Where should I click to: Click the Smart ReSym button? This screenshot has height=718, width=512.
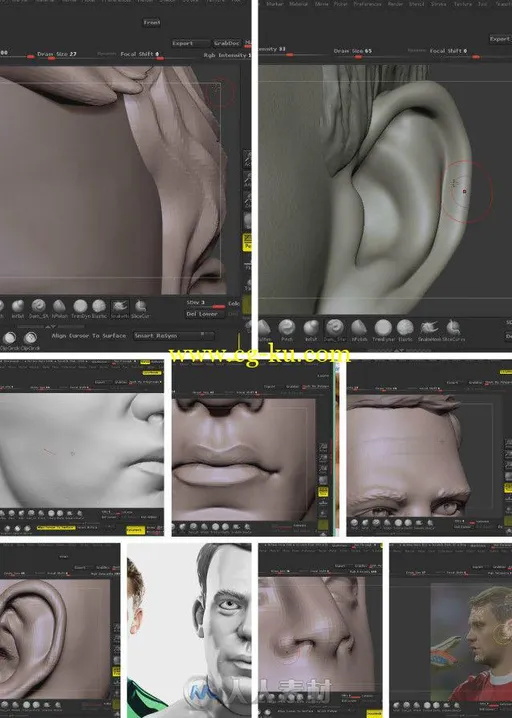click(174, 336)
